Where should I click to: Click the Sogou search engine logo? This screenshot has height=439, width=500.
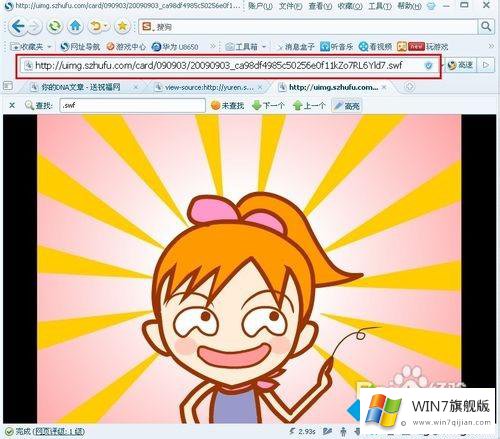pos(147,26)
